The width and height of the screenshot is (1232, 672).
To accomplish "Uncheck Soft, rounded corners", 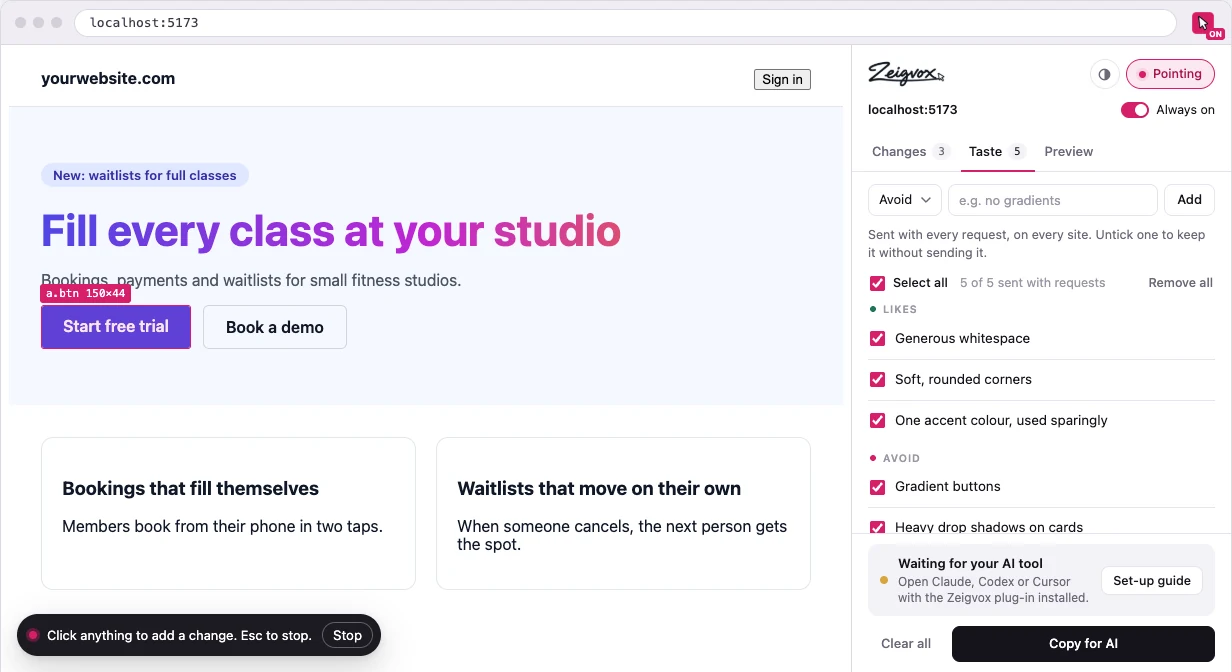I will 878,380.
